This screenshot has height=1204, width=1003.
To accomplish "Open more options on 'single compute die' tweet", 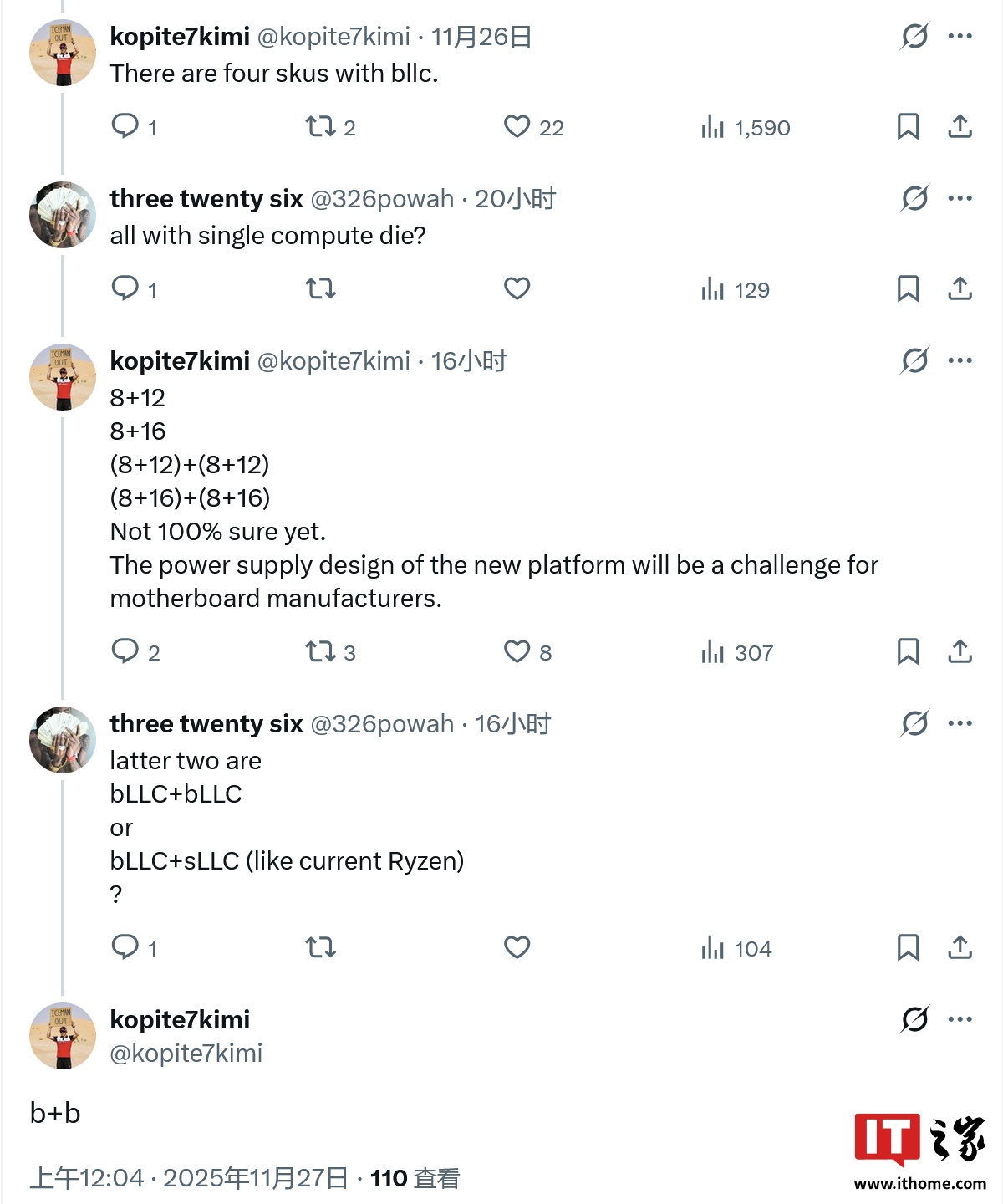I will click(960, 198).
